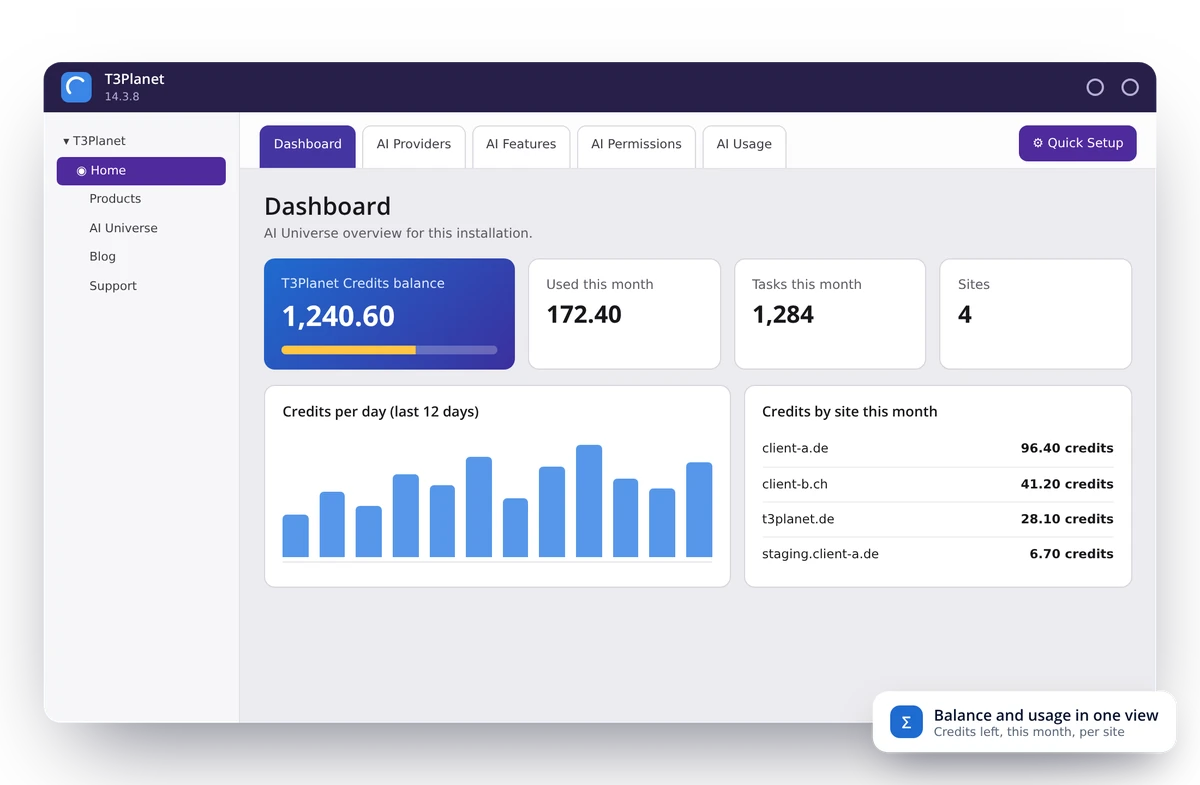Switch to the AI Features tab
Image resolution: width=1200 pixels, height=785 pixels.
(x=521, y=146)
